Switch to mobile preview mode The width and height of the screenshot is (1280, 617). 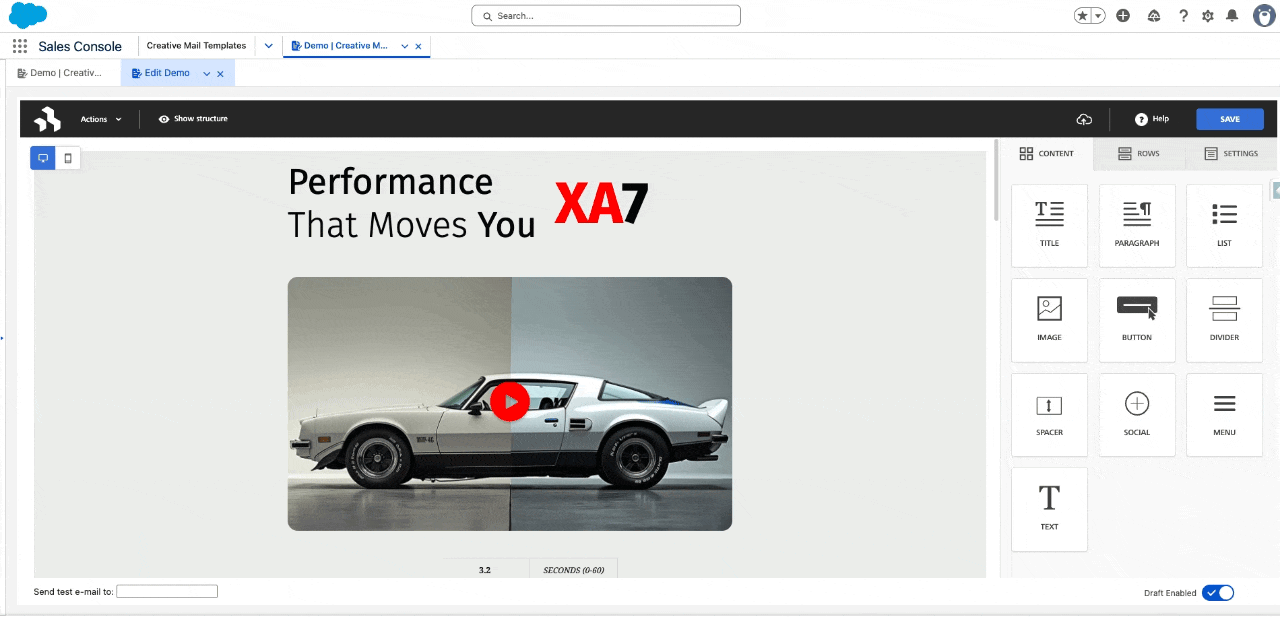click(x=68, y=158)
